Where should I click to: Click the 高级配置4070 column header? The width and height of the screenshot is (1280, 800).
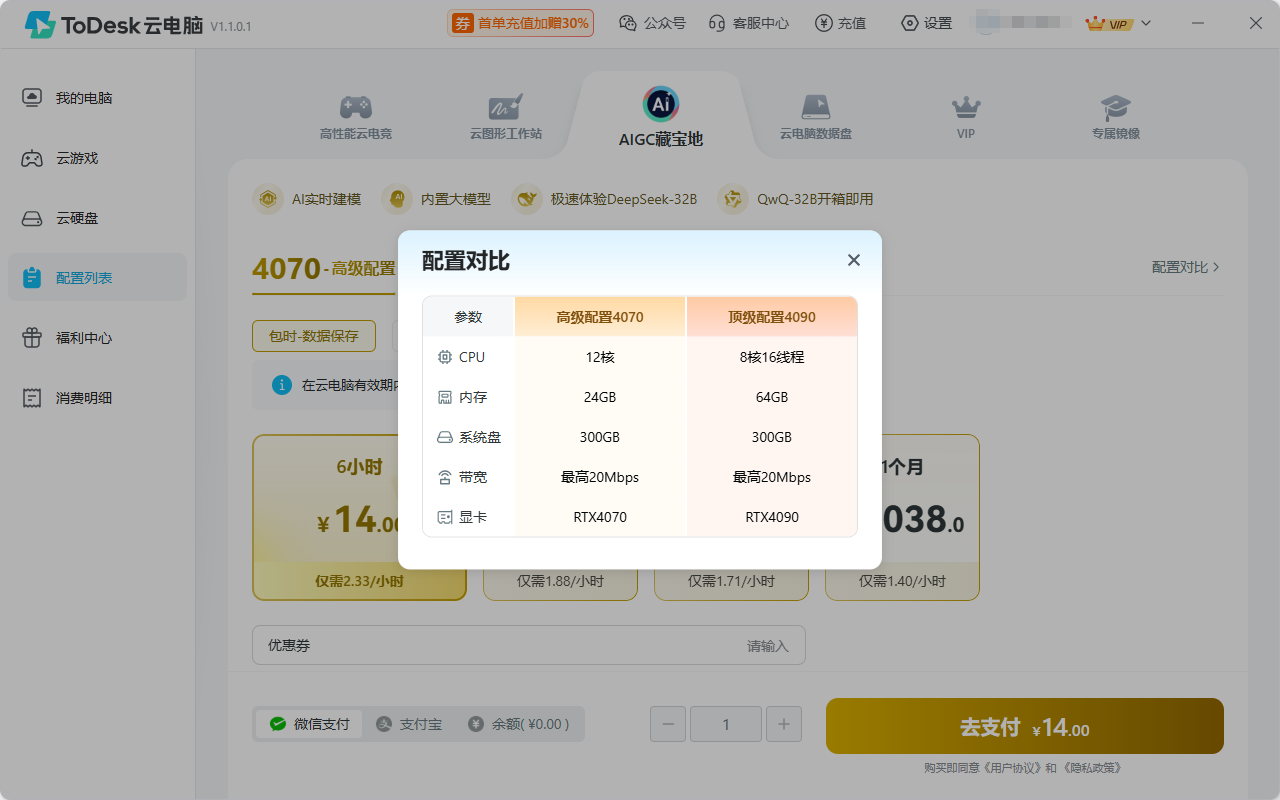click(600, 317)
